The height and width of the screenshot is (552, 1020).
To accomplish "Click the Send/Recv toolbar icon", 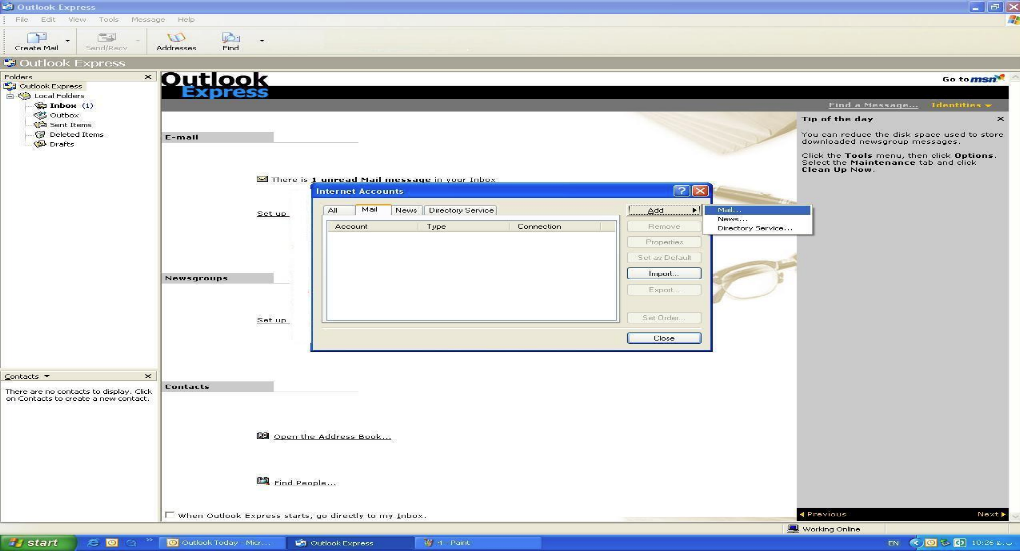I will point(107,38).
